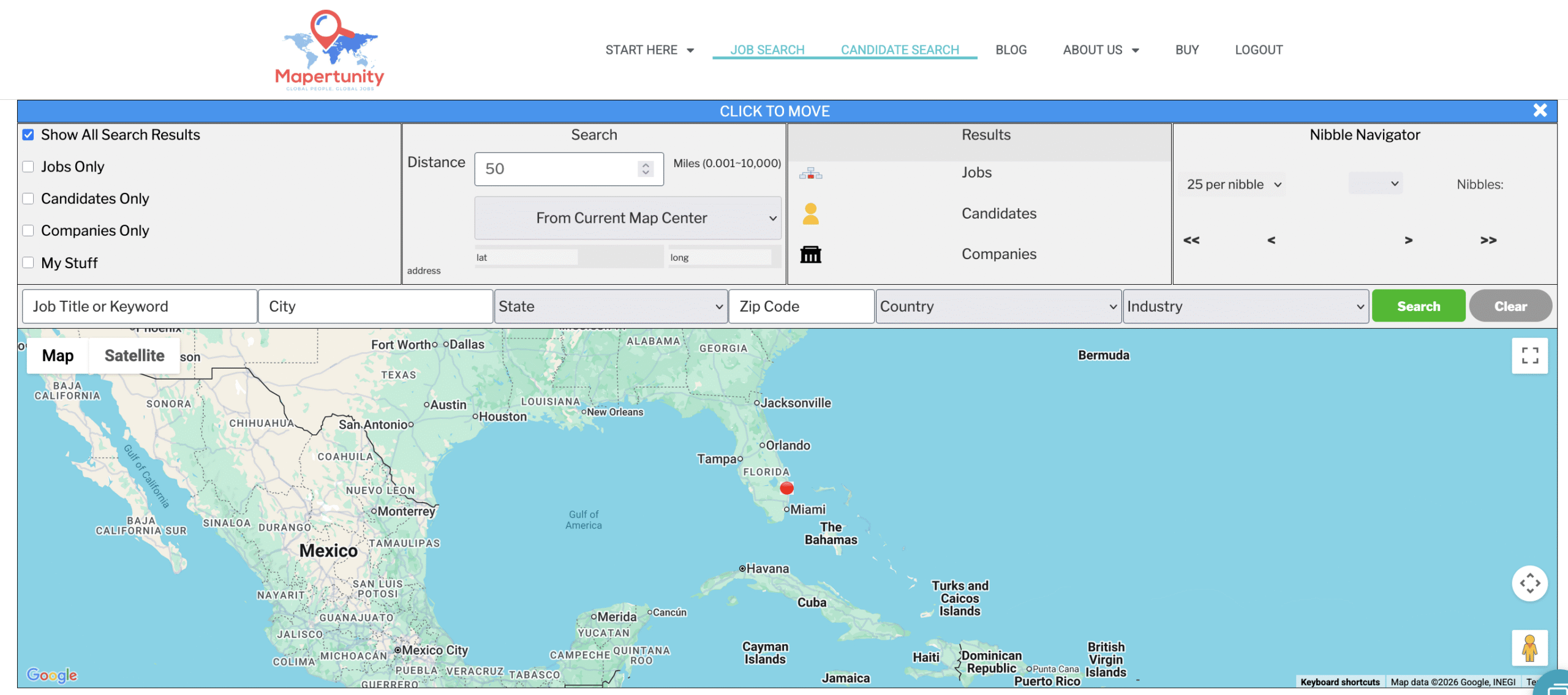Enable the Jobs Only checkbox

(28, 167)
